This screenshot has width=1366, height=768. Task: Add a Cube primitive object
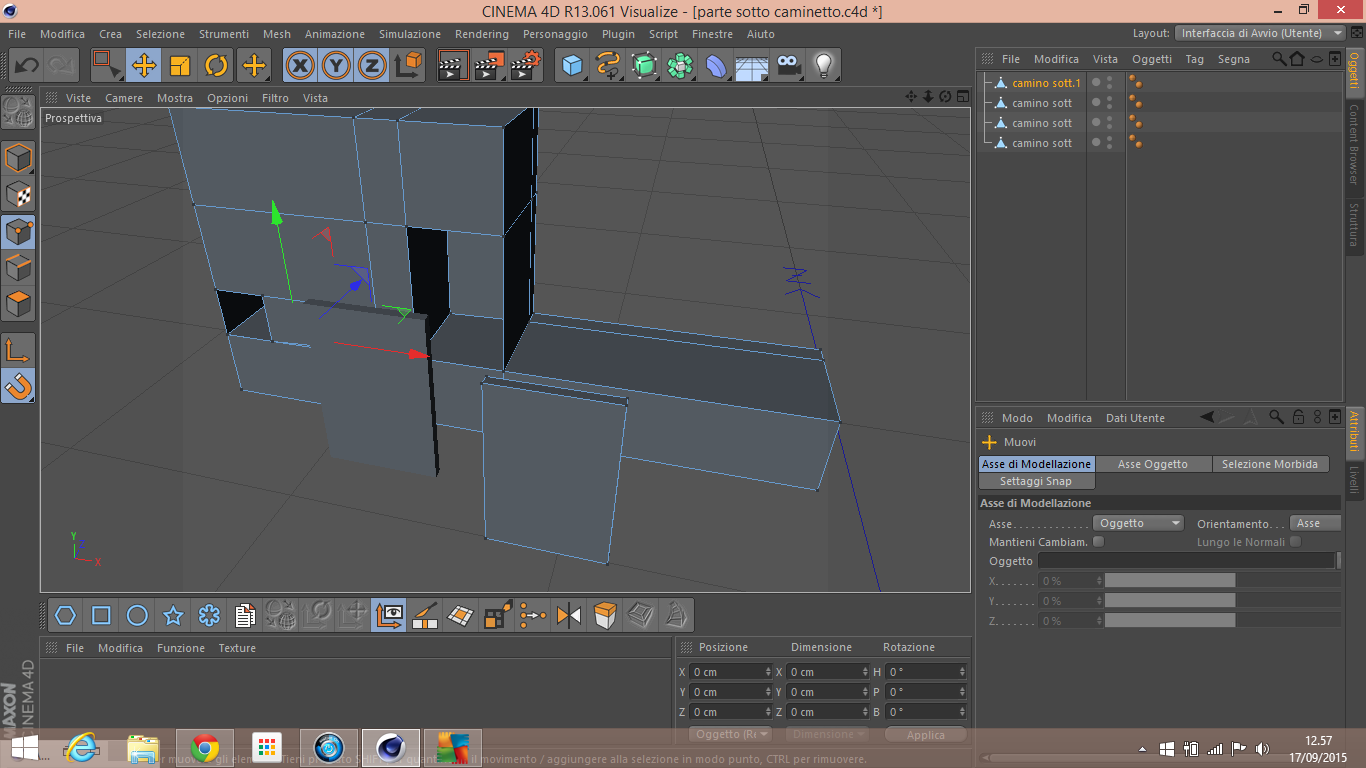pyautogui.click(x=572, y=66)
